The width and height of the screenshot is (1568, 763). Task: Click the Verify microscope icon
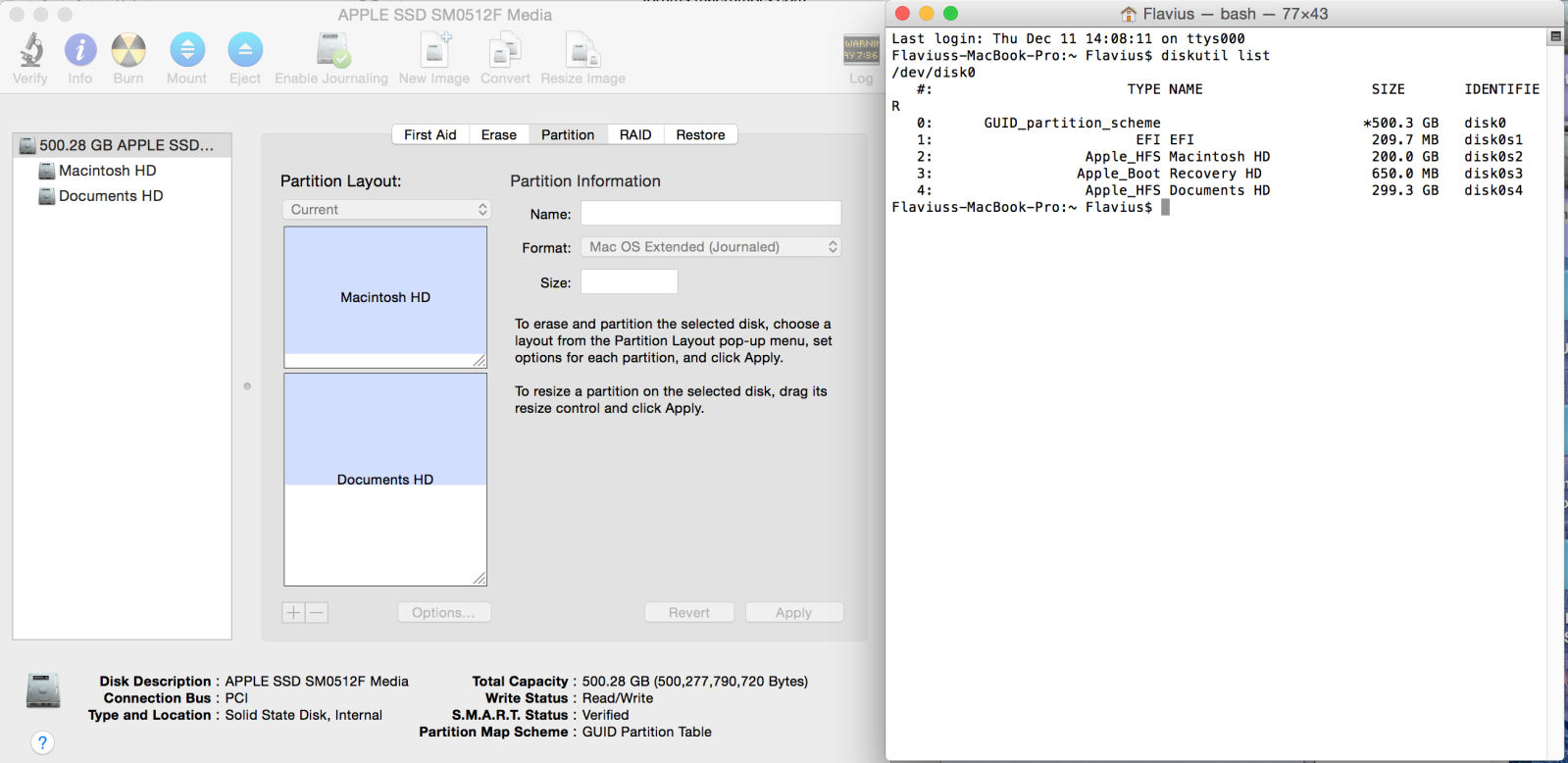(30, 50)
